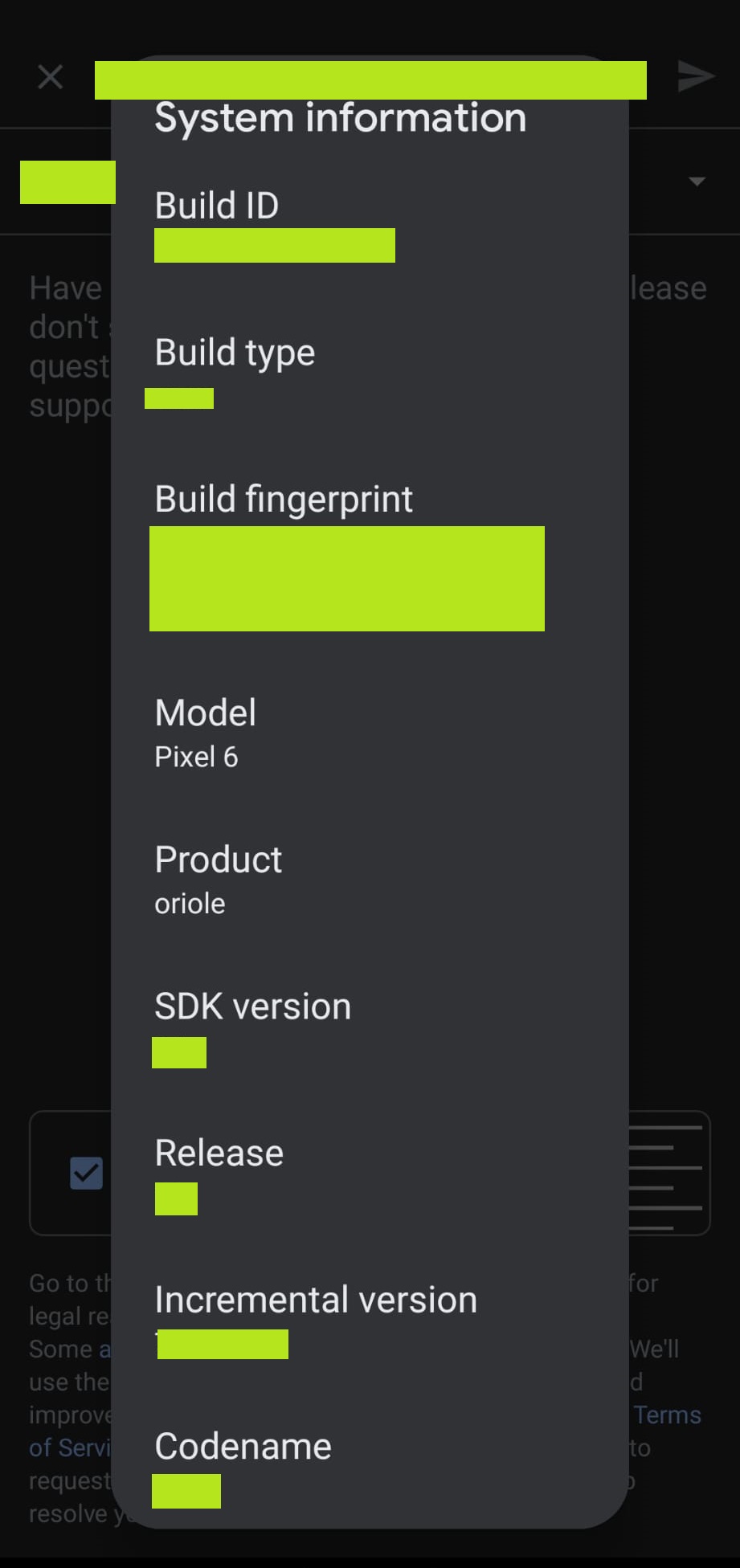
Task: Expand the account selector dropdown arrow
Action: pos(697,182)
